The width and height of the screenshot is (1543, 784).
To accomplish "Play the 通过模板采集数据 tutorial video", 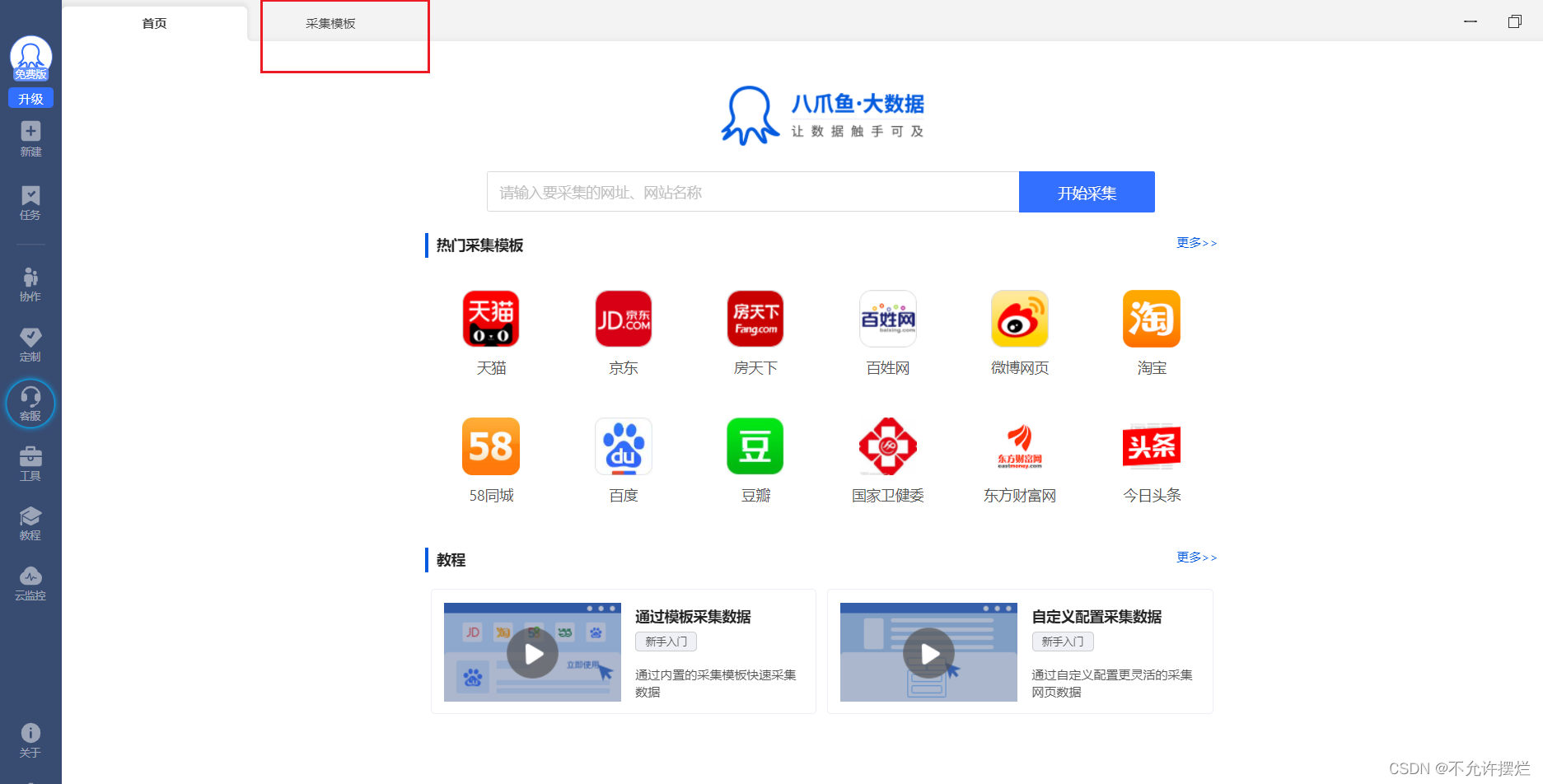I will (x=532, y=653).
